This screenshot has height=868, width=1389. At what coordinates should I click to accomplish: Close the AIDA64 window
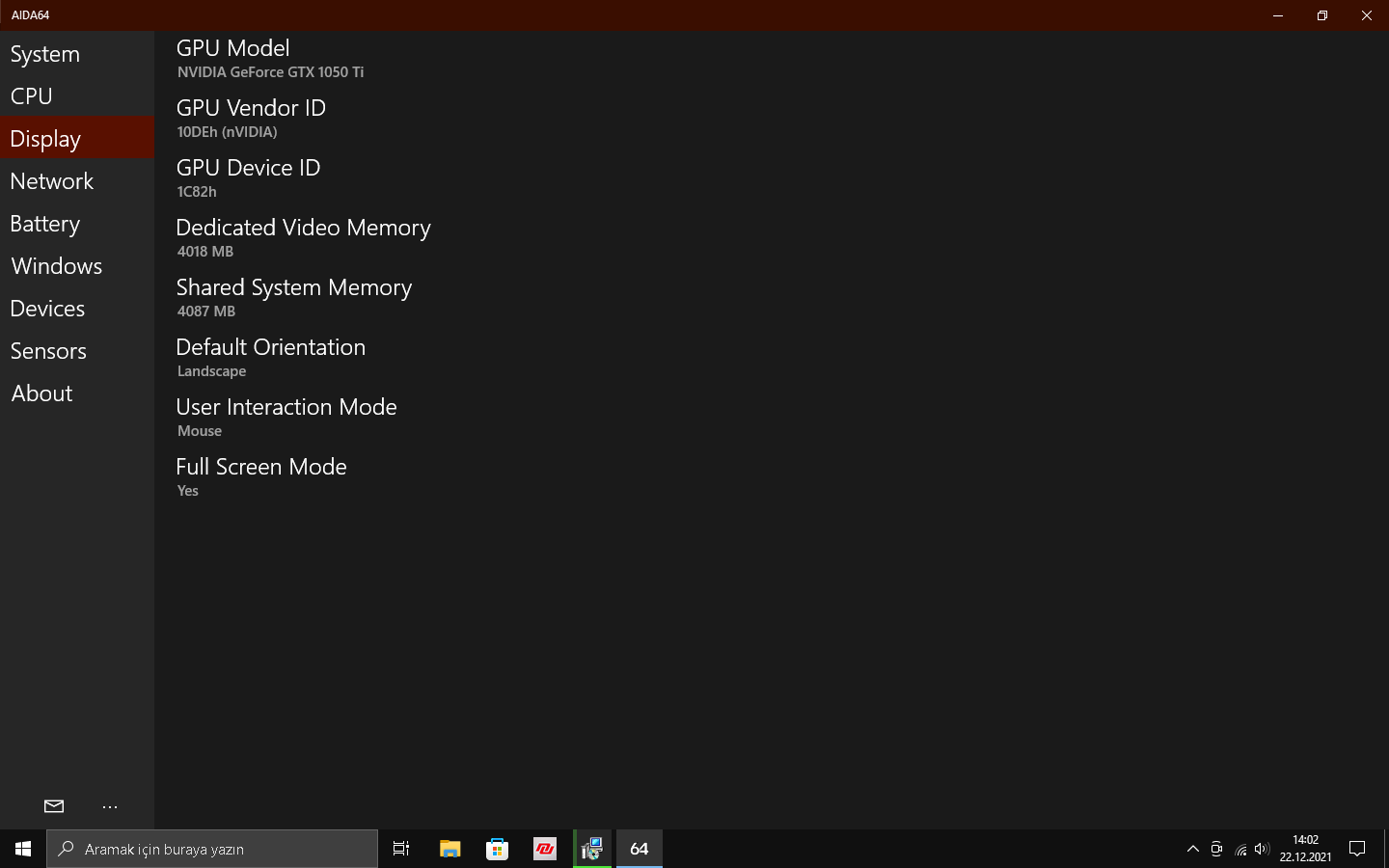pos(1367,15)
